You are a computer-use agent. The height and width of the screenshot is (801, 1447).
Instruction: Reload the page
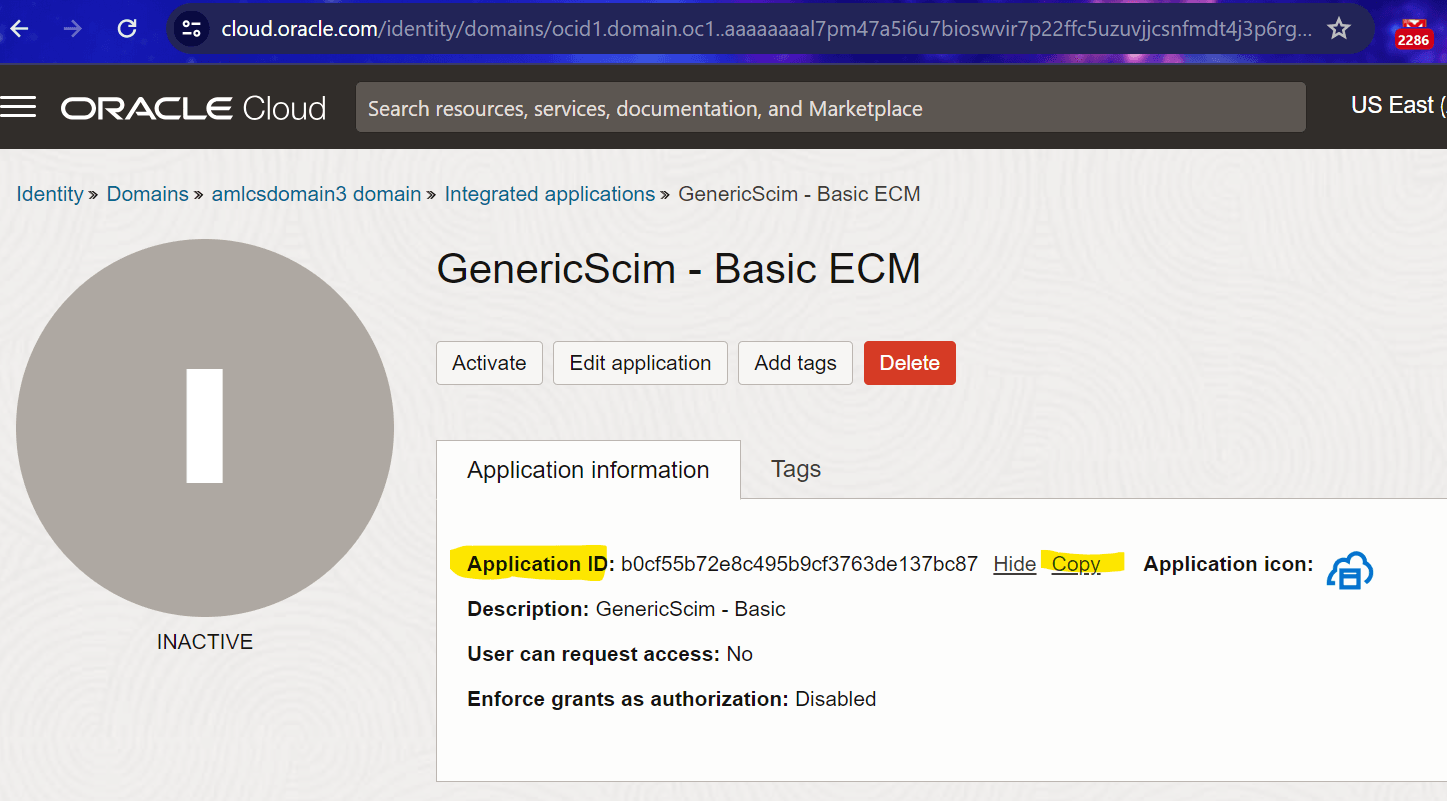[127, 29]
